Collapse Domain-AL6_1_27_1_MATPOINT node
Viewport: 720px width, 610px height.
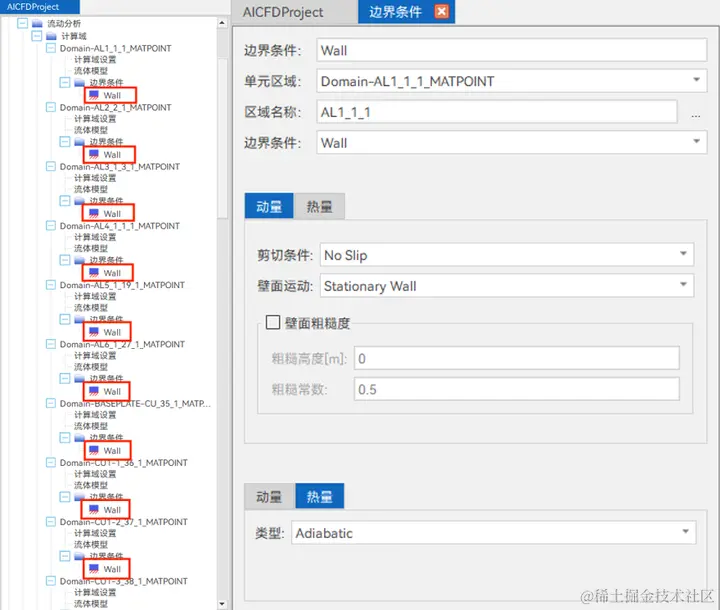51,344
